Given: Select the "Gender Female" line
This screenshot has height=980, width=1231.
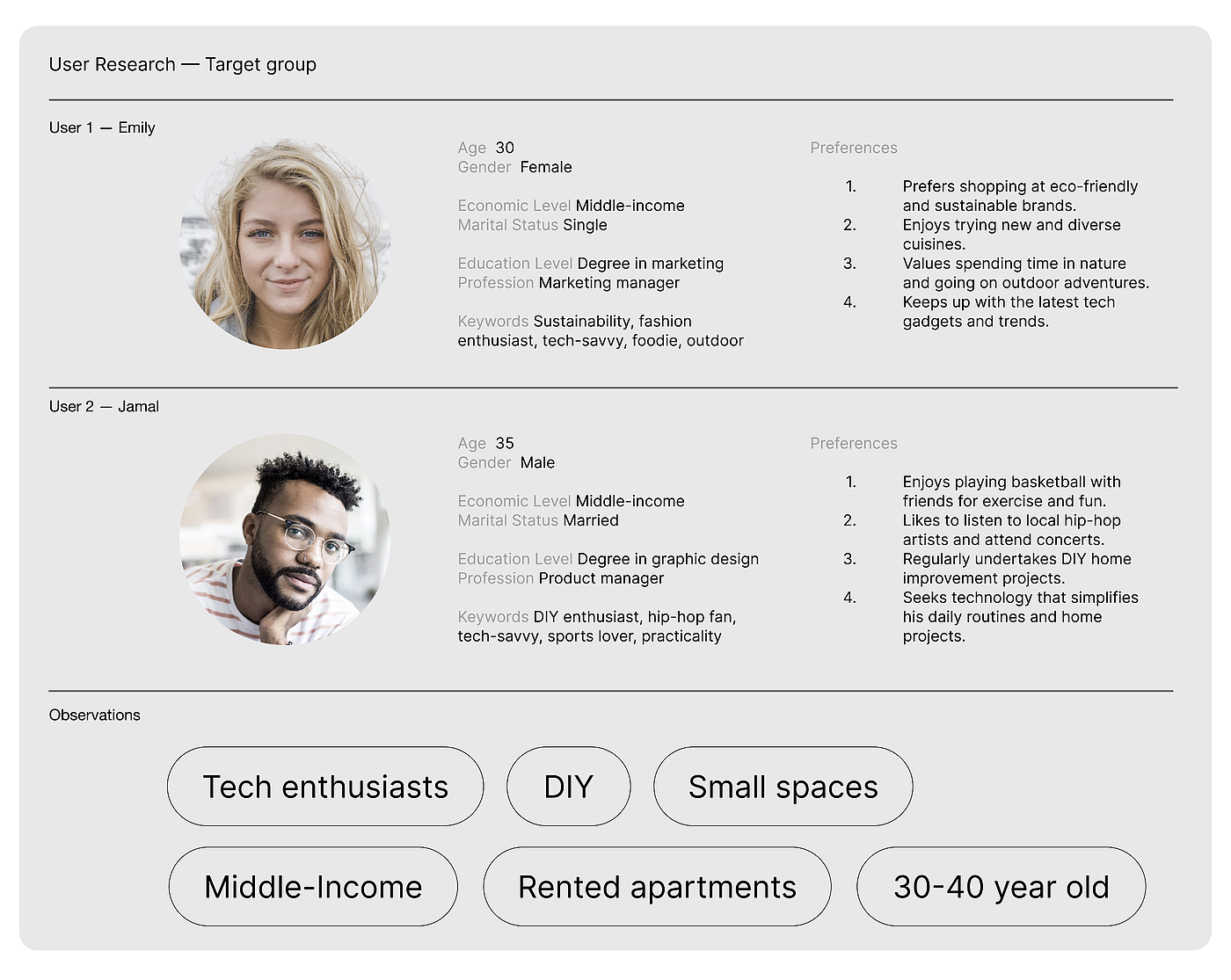Looking at the screenshot, I should point(514,167).
